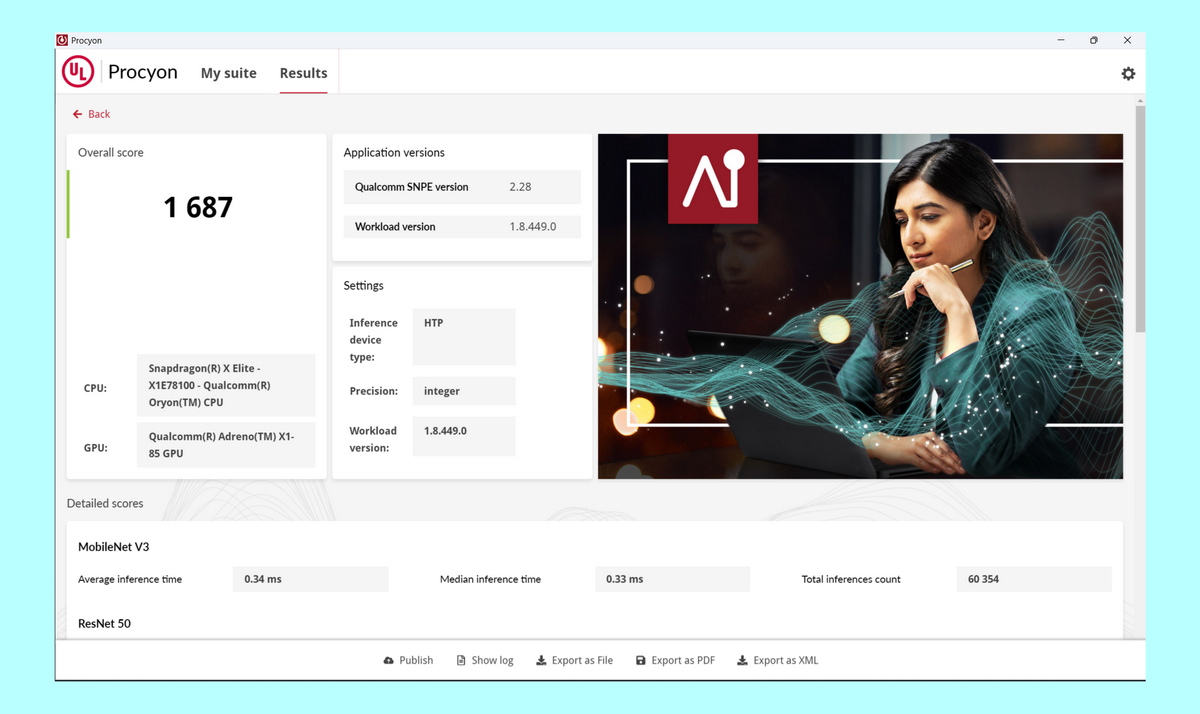Click average inference time 0.34 ms
The width and height of the screenshot is (1200, 714).
tap(310, 579)
